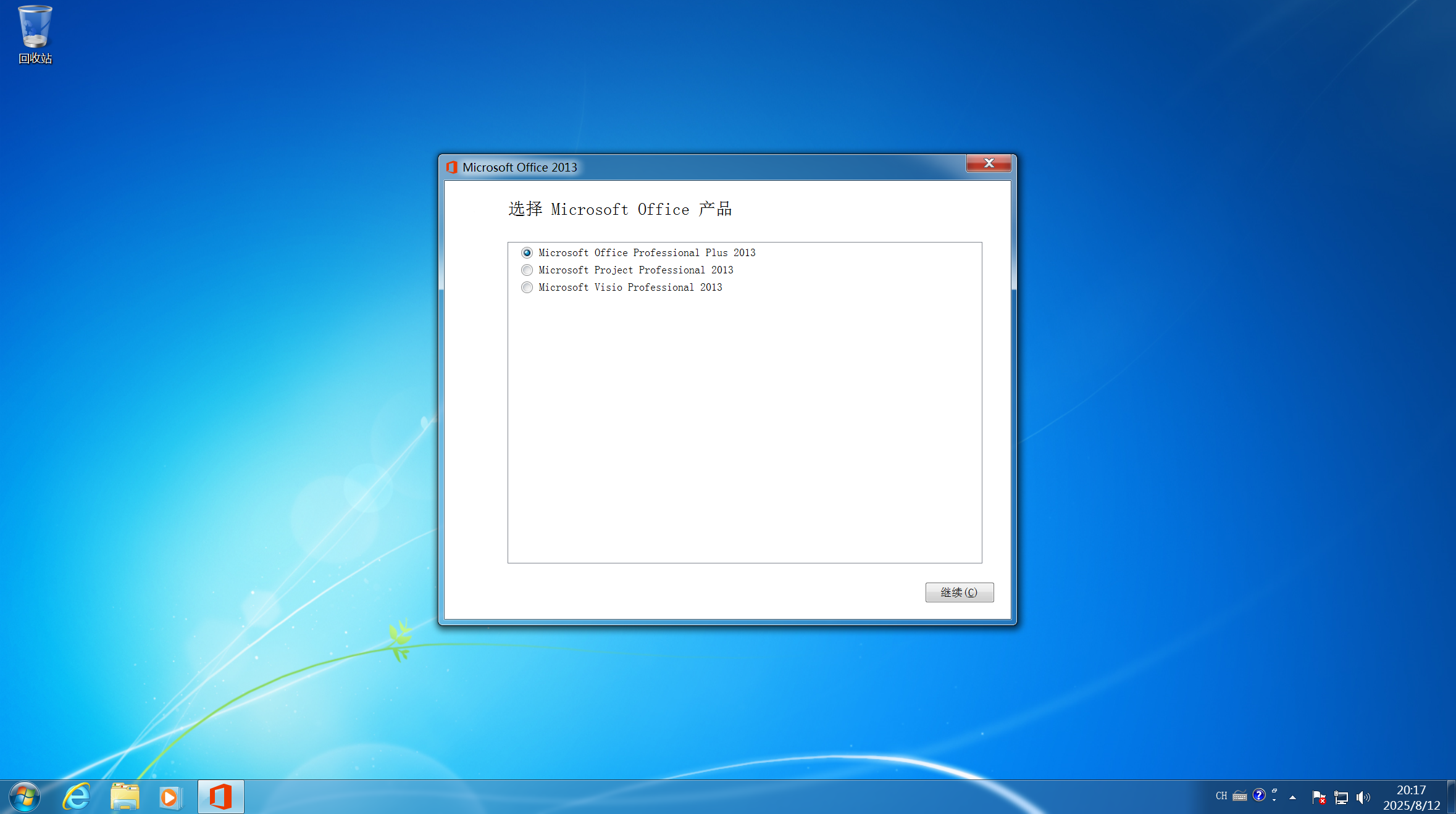The image size is (1456, 814).
Task: Open Windows Media Player from taskbar
Action: [x=170, y=797]
